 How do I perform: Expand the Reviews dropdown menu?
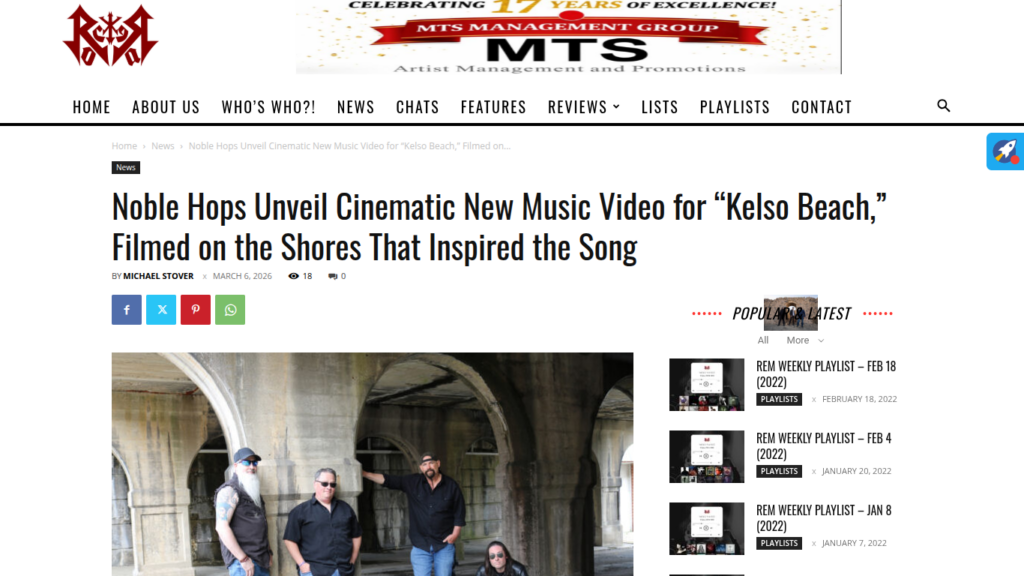click(584, 106)
